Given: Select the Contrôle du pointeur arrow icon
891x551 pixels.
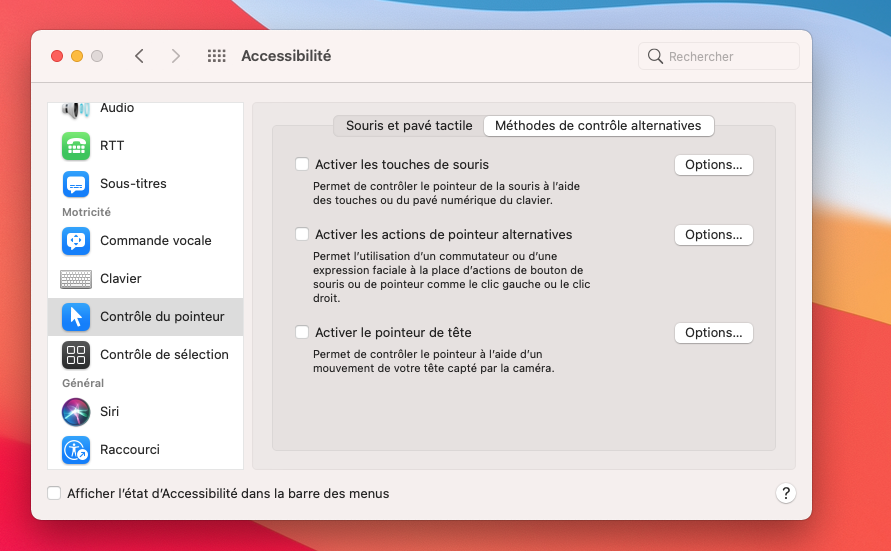Looking at the screenshot, I should coord(76,317).
